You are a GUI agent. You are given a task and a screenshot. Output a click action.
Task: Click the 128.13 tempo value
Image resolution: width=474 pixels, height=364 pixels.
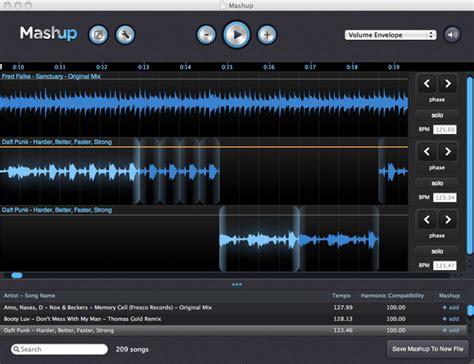point(343,319)
